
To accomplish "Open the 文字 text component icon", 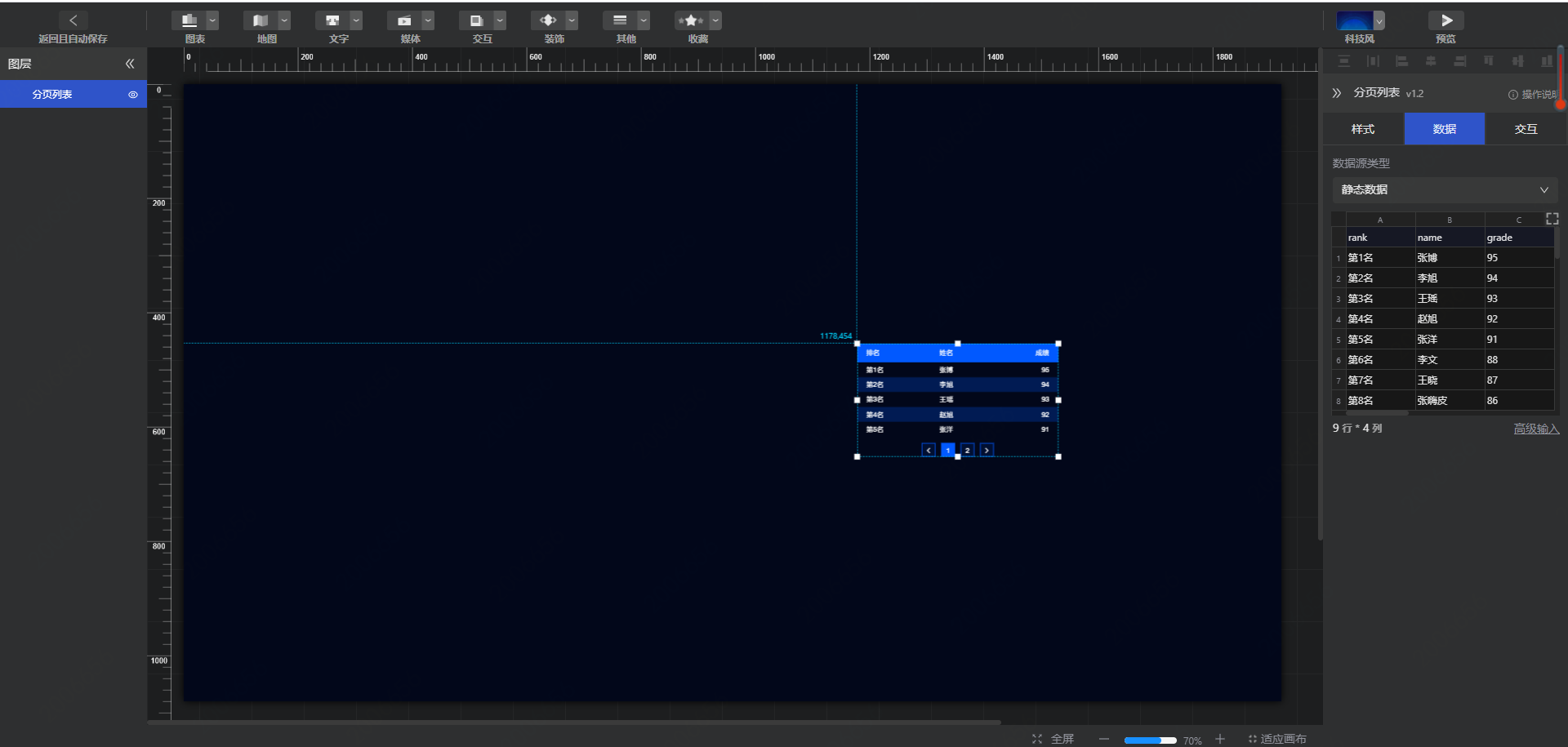I will [332, 20].
